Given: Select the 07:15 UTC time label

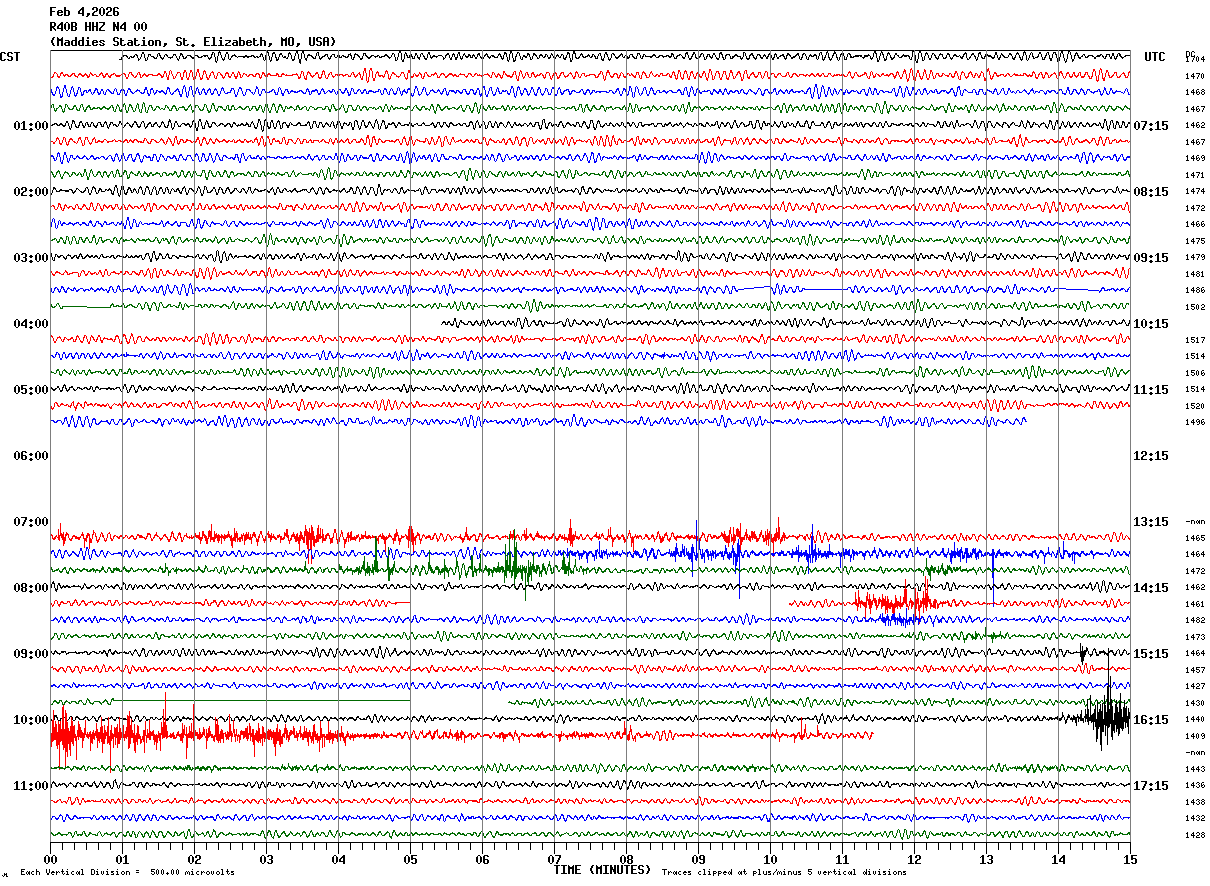Looking at the screenshot, I should click(1151, 126).
